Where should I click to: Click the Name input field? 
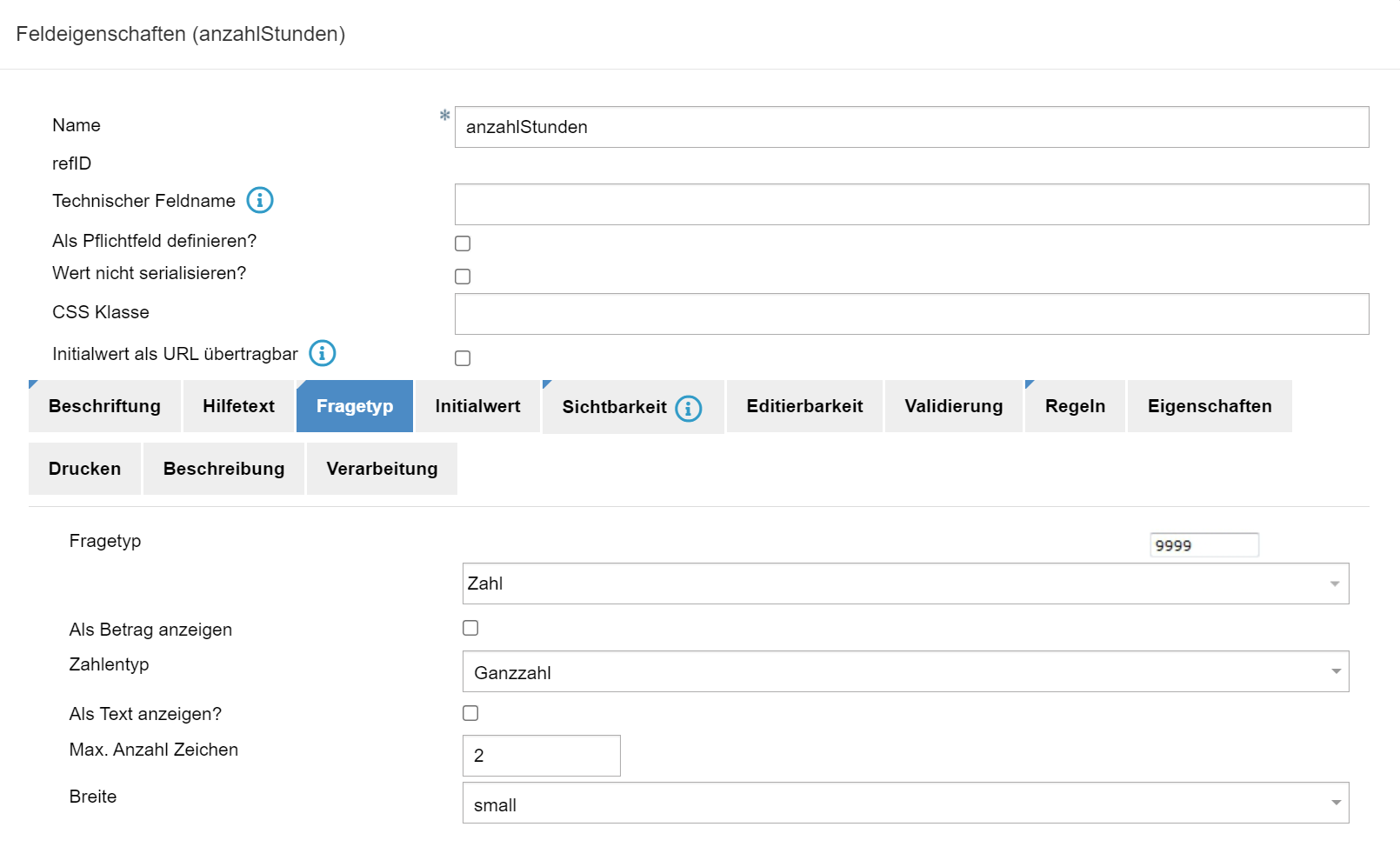[x=910, y=127]
